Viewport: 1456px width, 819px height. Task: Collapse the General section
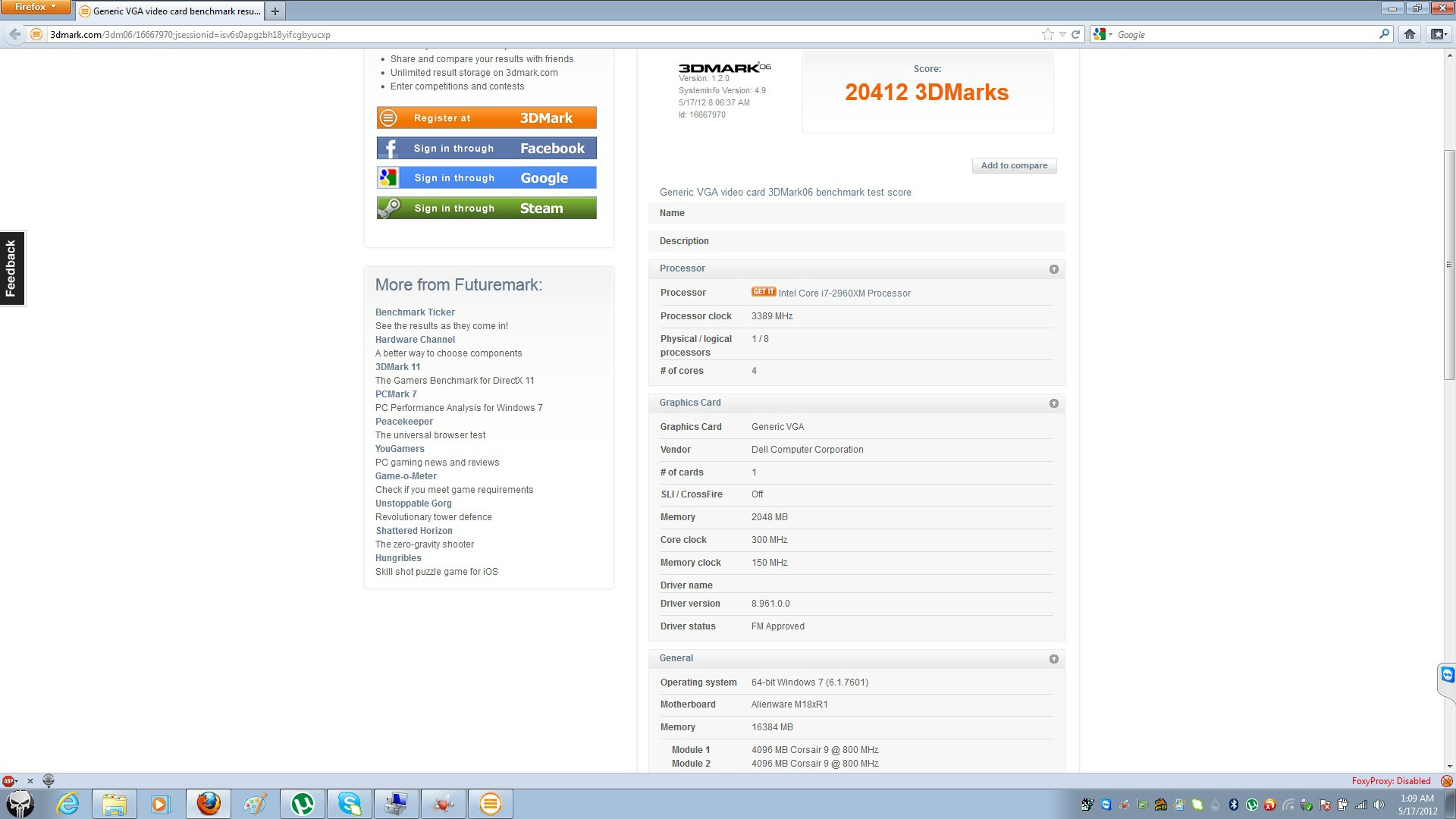point(1053,659)
